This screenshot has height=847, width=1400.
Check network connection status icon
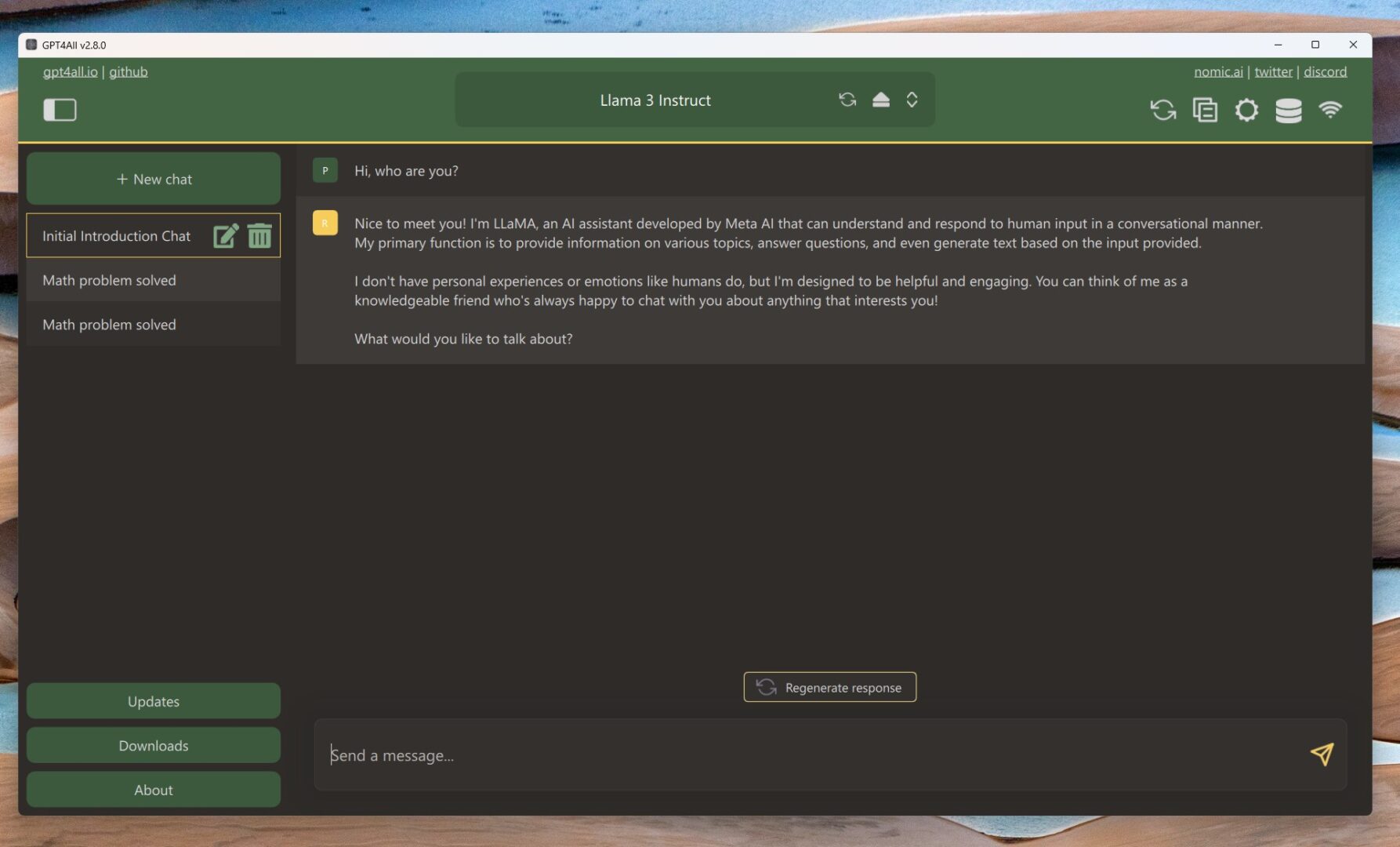(1331, 110)
